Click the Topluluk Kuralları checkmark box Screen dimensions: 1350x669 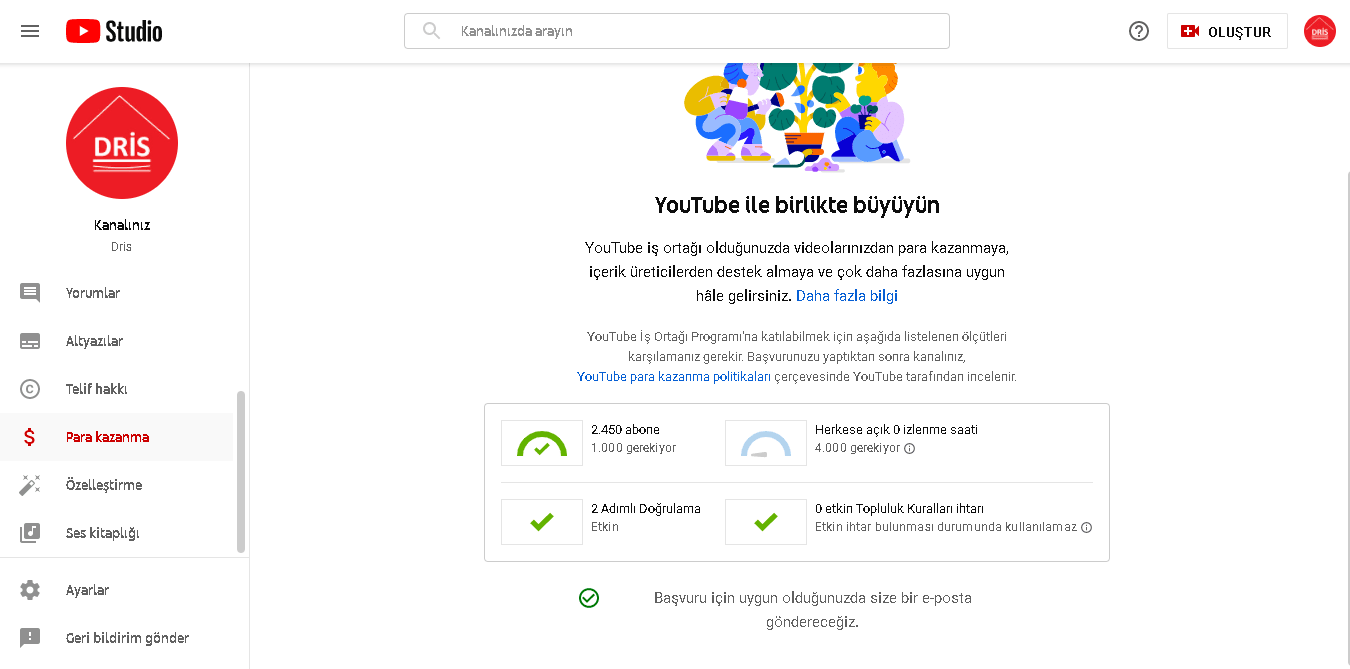coord(766,522)
